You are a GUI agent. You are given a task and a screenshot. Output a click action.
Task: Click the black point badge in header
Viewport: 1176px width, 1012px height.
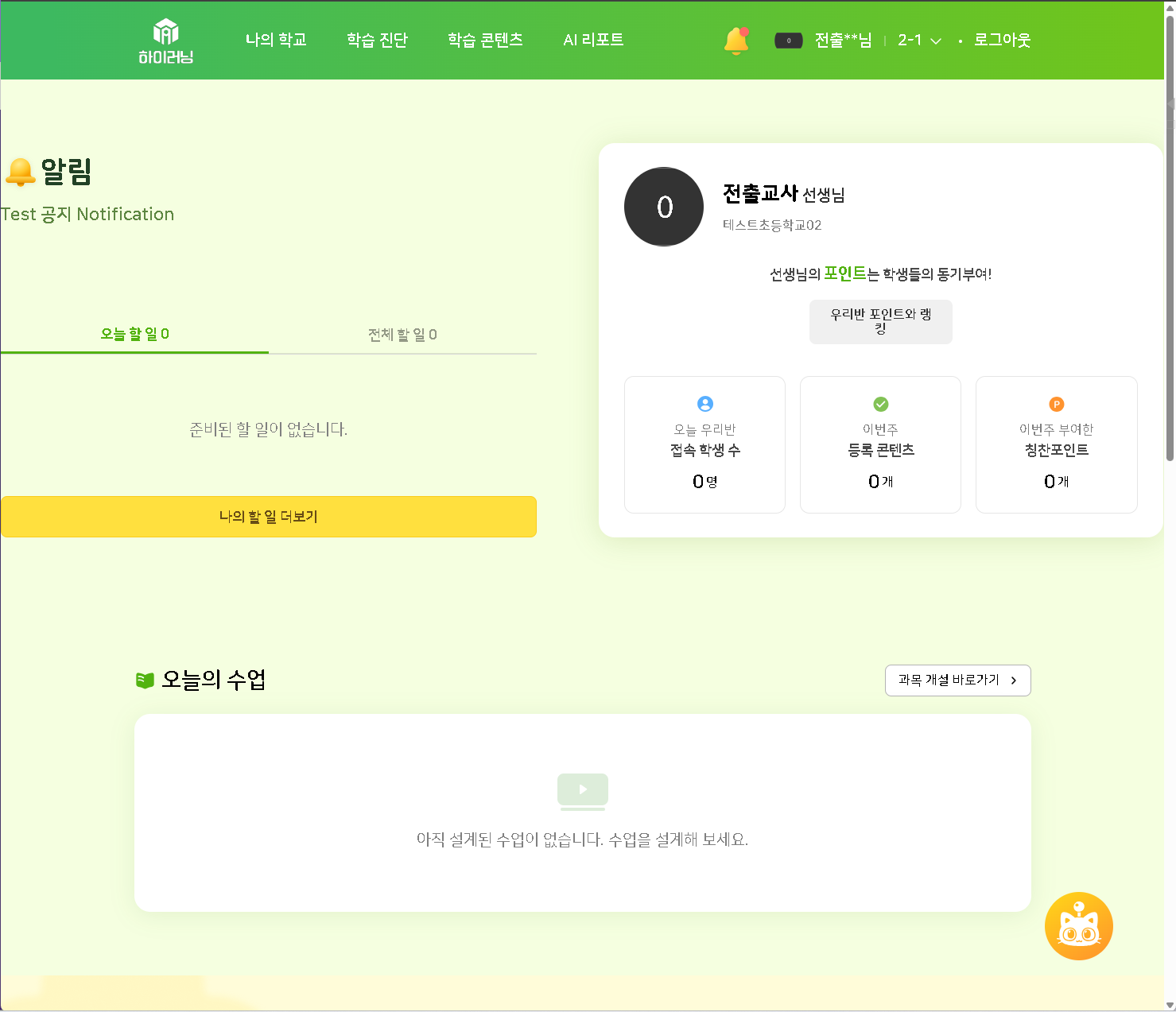click(788, 41)
